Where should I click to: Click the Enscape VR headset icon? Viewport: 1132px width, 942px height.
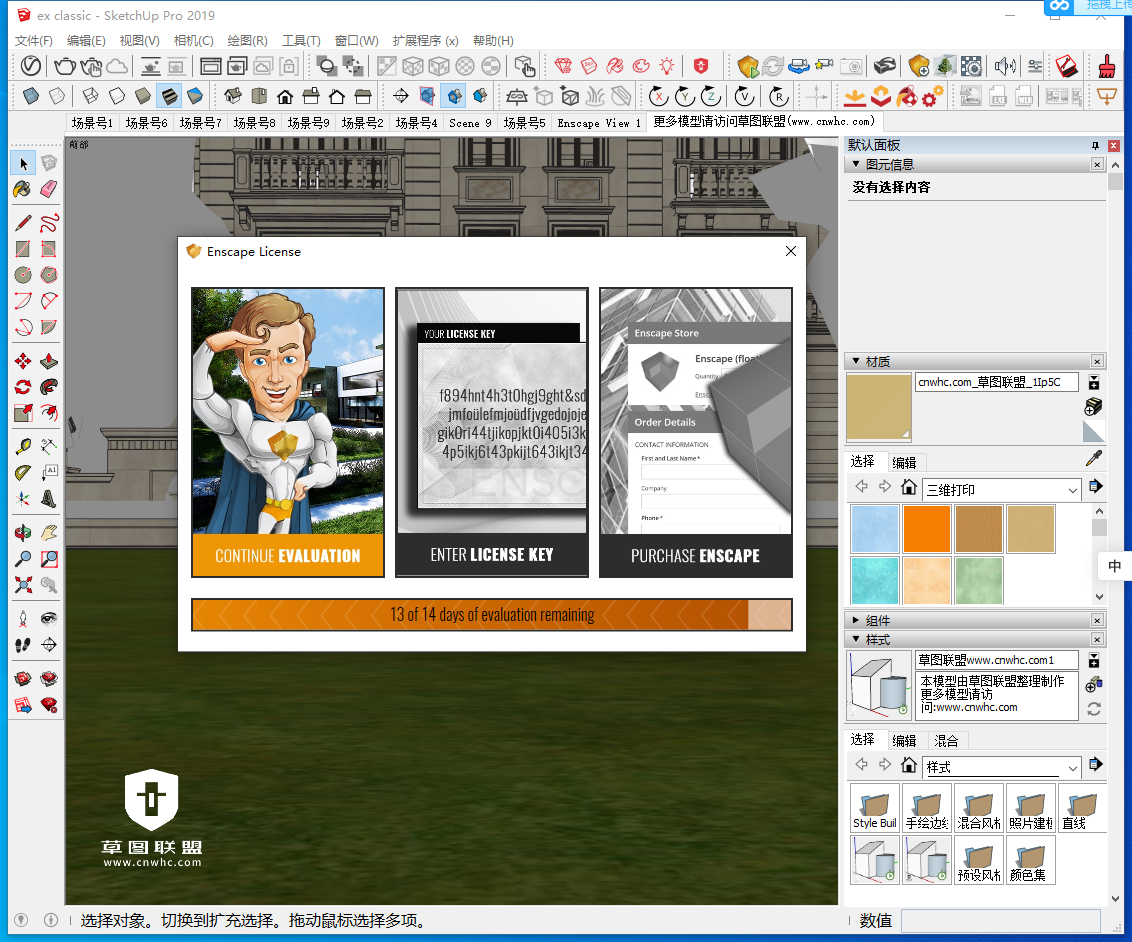pos(884,66)
